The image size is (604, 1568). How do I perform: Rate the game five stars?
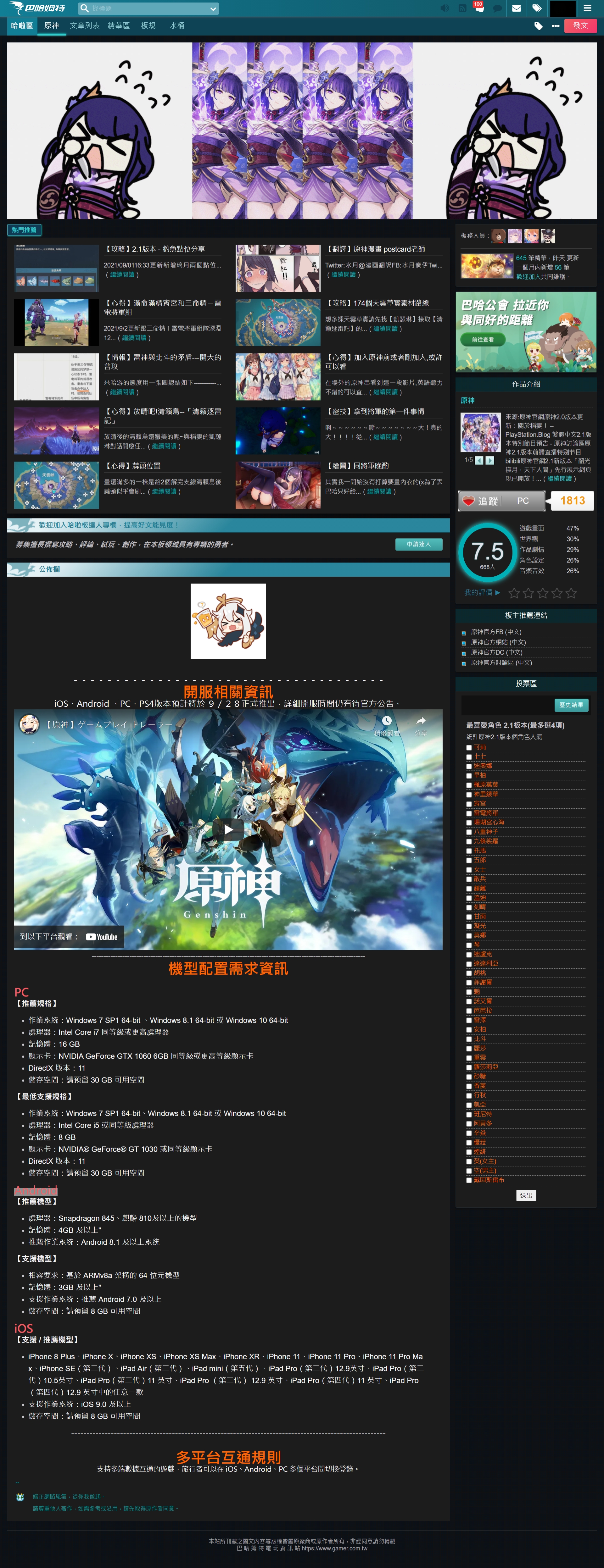click(x=571, y=593)
